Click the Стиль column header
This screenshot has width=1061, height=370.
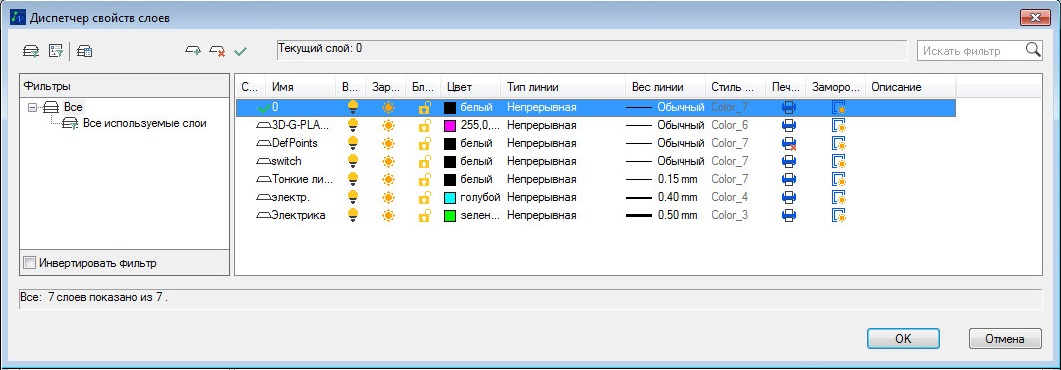(736, 87)
